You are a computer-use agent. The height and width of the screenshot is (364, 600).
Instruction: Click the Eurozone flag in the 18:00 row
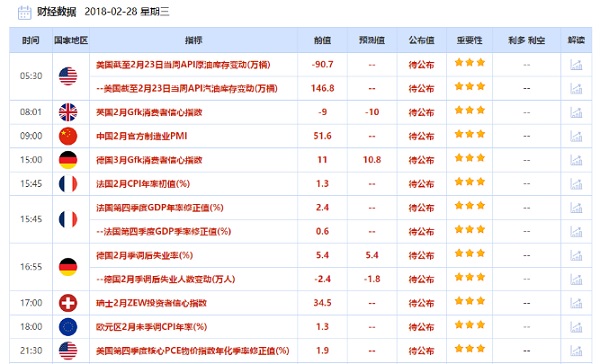point(68,326)
